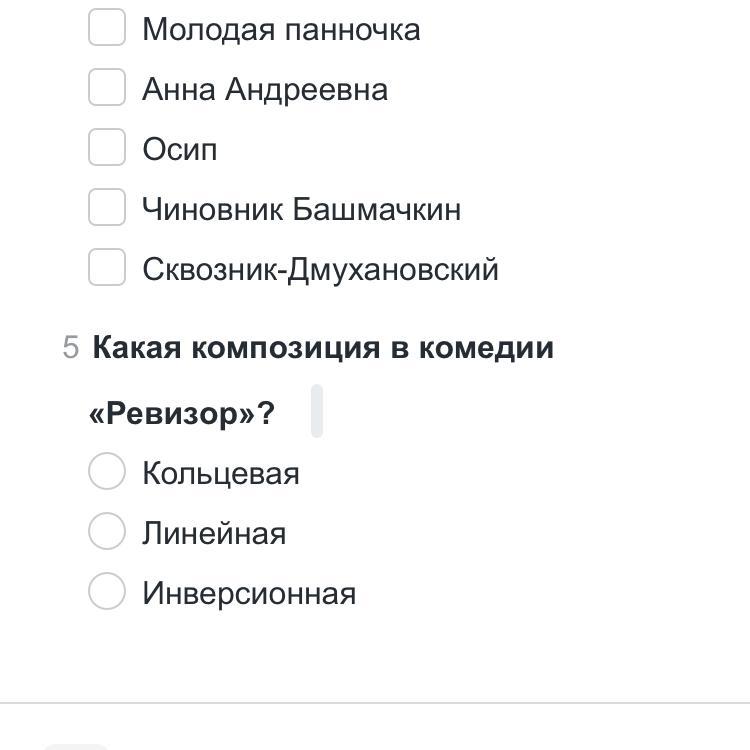
Task: Click the Инверсионная option text
Action: [x=249, y=594]
